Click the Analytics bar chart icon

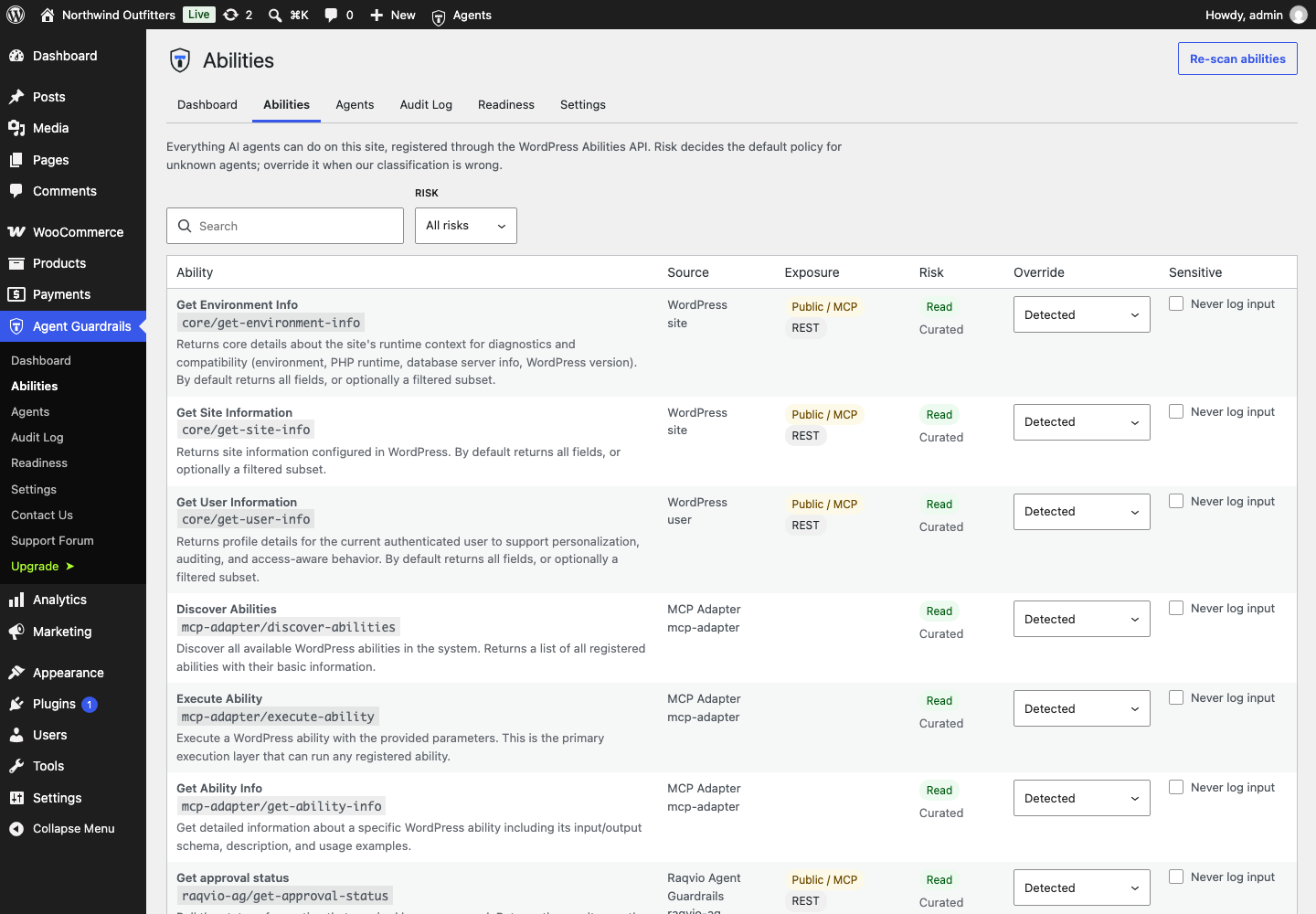16,600
